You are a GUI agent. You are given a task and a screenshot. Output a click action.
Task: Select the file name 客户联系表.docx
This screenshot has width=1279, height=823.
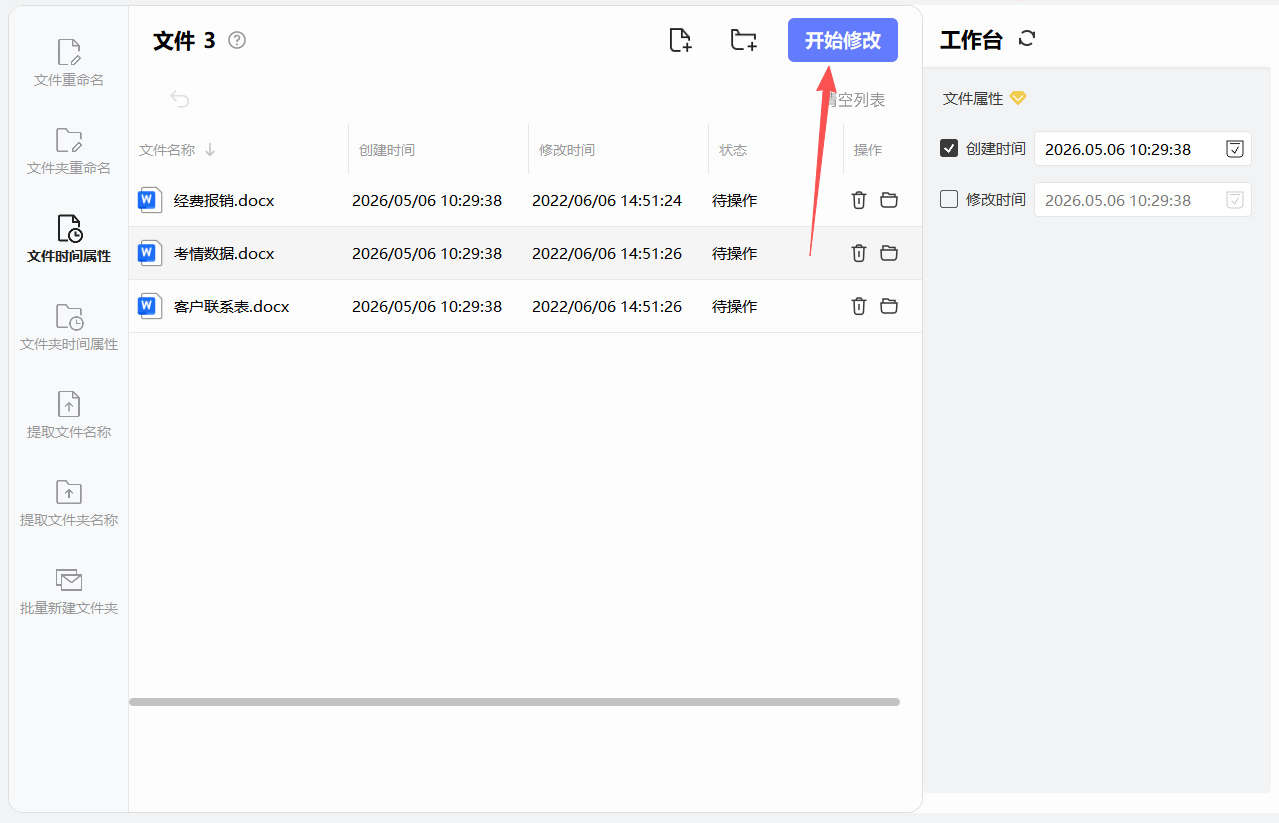[232, 306]
